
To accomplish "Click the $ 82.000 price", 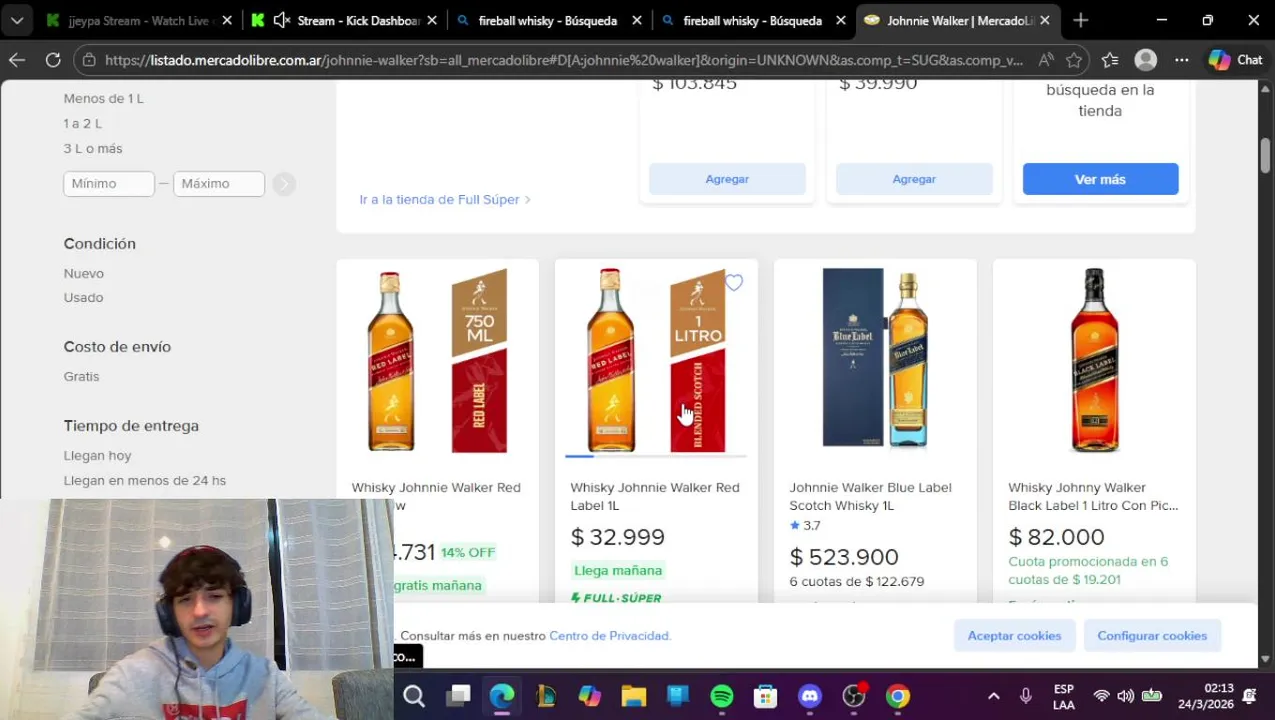I will point(1056,537).
